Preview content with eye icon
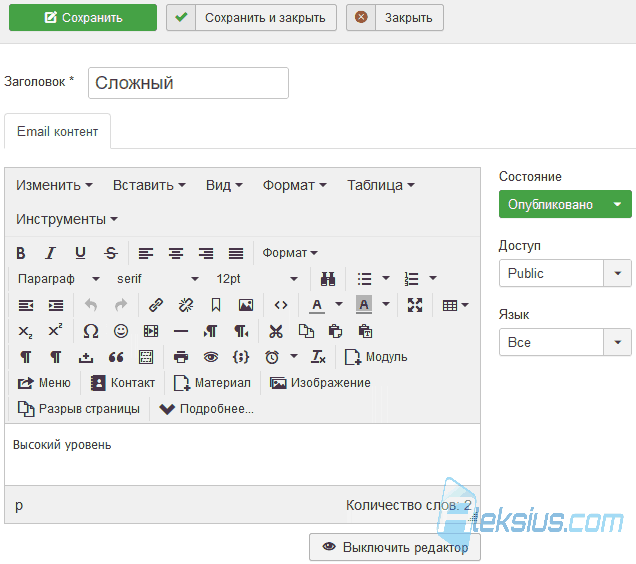 coord(211,357)
